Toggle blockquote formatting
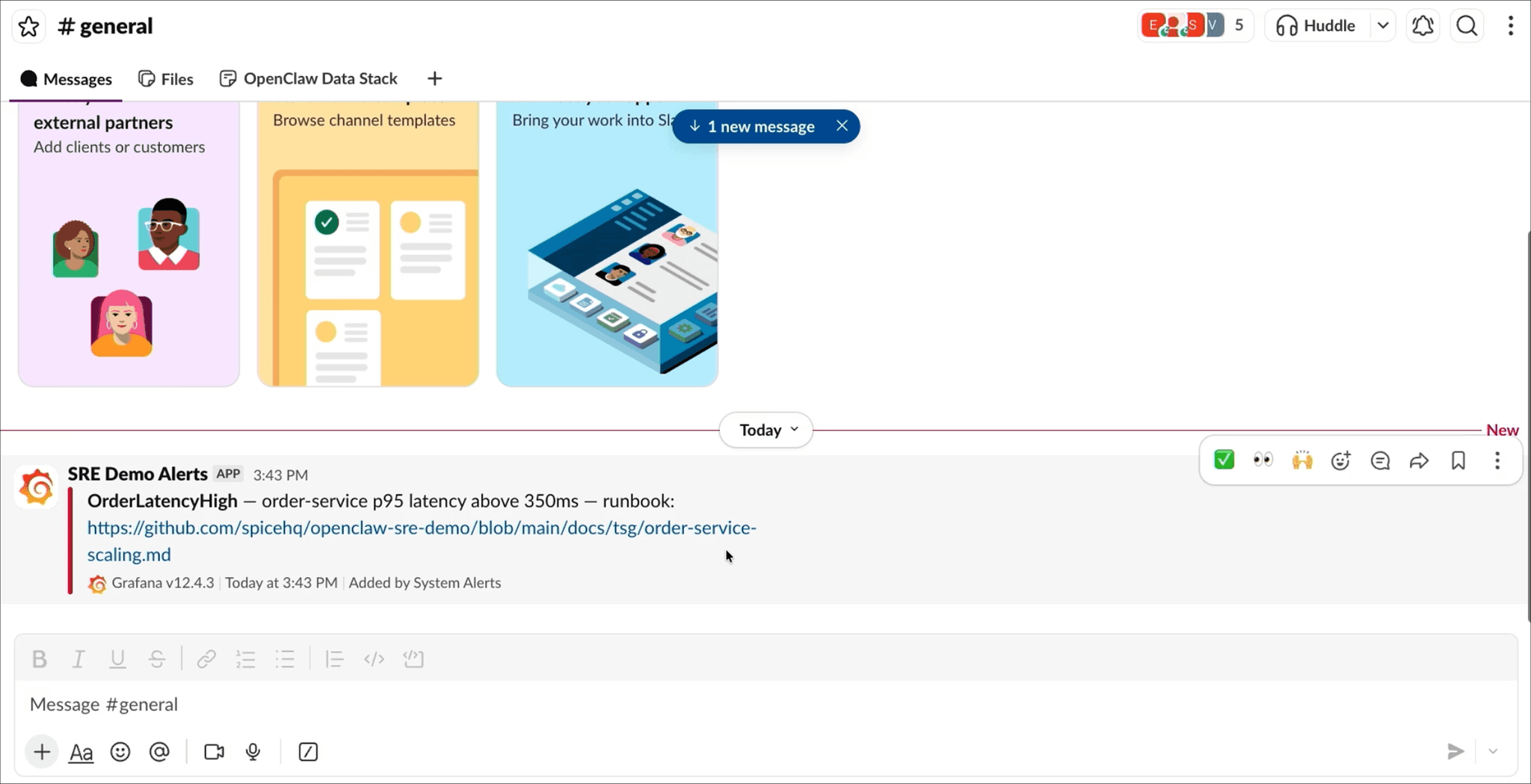Screen dimensions: 1531x784 [334, 659]
